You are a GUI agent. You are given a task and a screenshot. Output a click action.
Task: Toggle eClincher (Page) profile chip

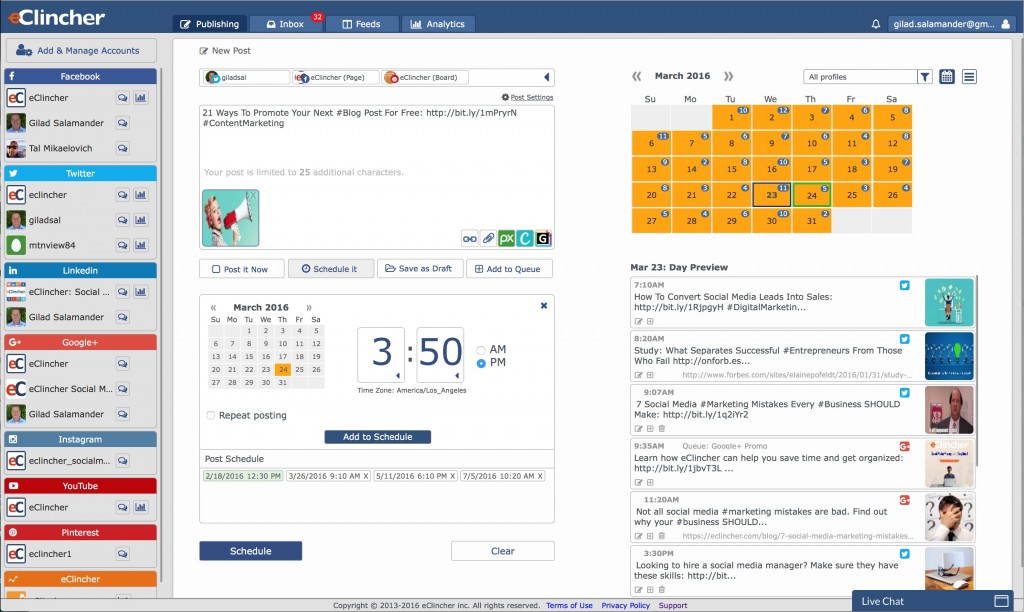336,77
